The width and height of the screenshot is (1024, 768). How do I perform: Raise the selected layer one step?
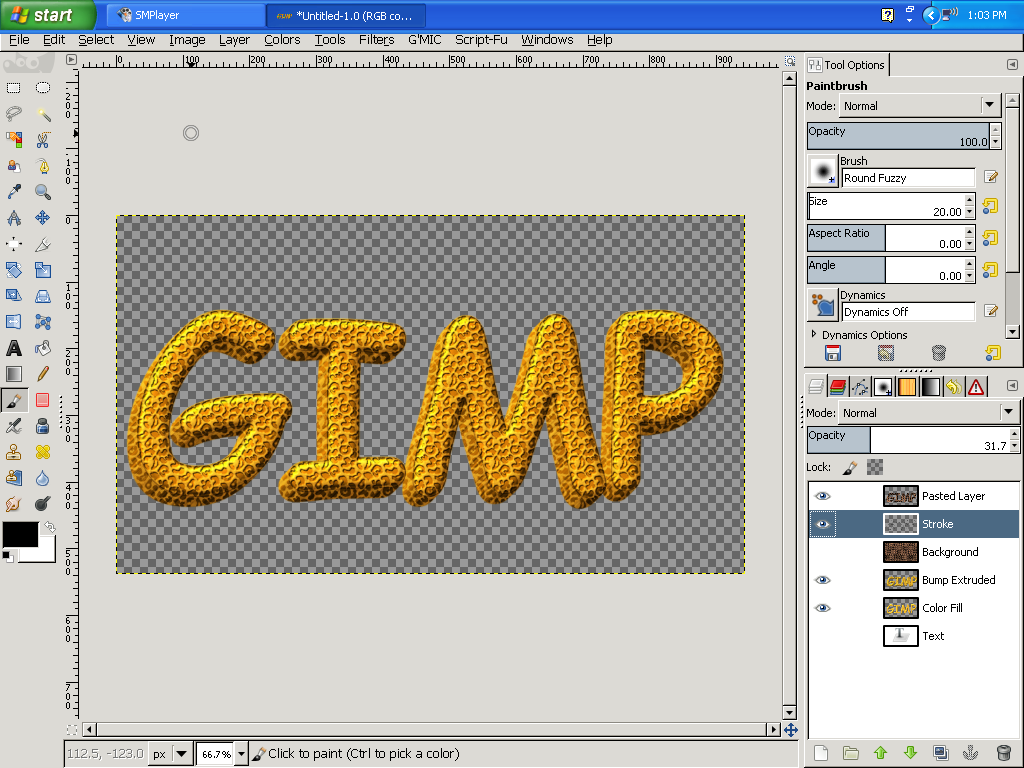880,753
